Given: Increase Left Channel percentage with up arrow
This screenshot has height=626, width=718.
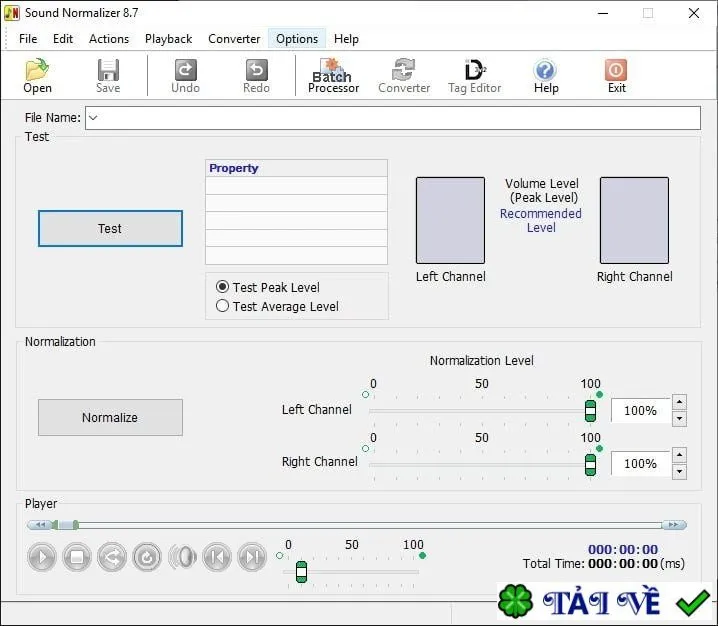Looking at the screenshot, I should (679, 402).
